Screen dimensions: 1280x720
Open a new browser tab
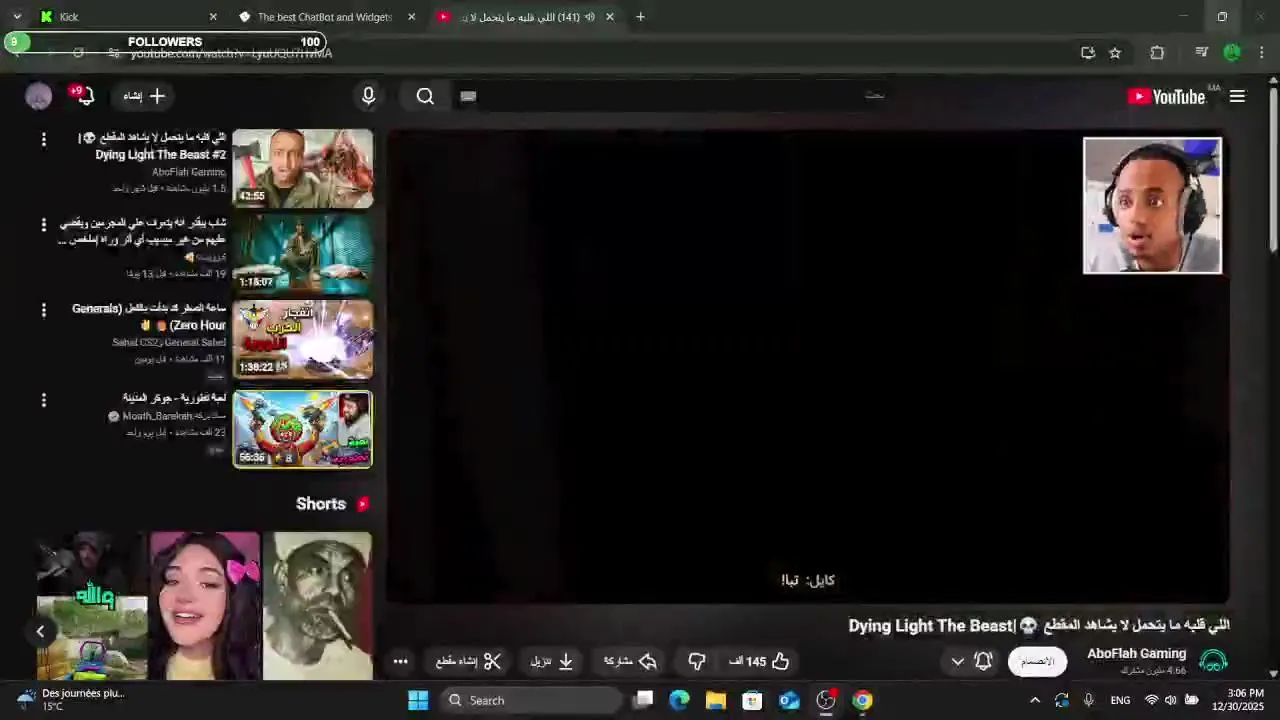[x=640, y=17]
